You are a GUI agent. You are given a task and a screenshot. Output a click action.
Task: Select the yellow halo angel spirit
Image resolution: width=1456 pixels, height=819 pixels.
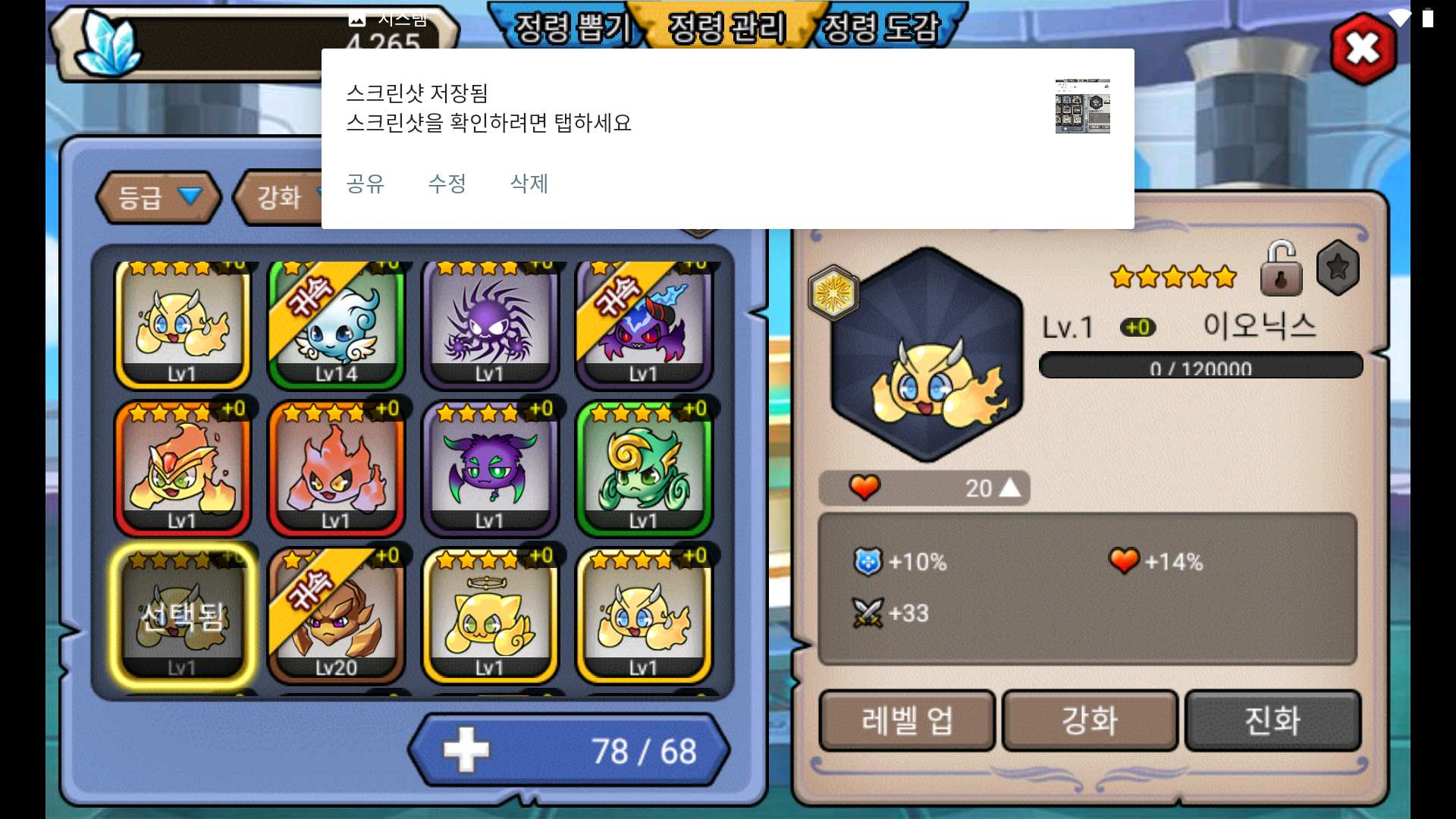(x=490, y=615)
